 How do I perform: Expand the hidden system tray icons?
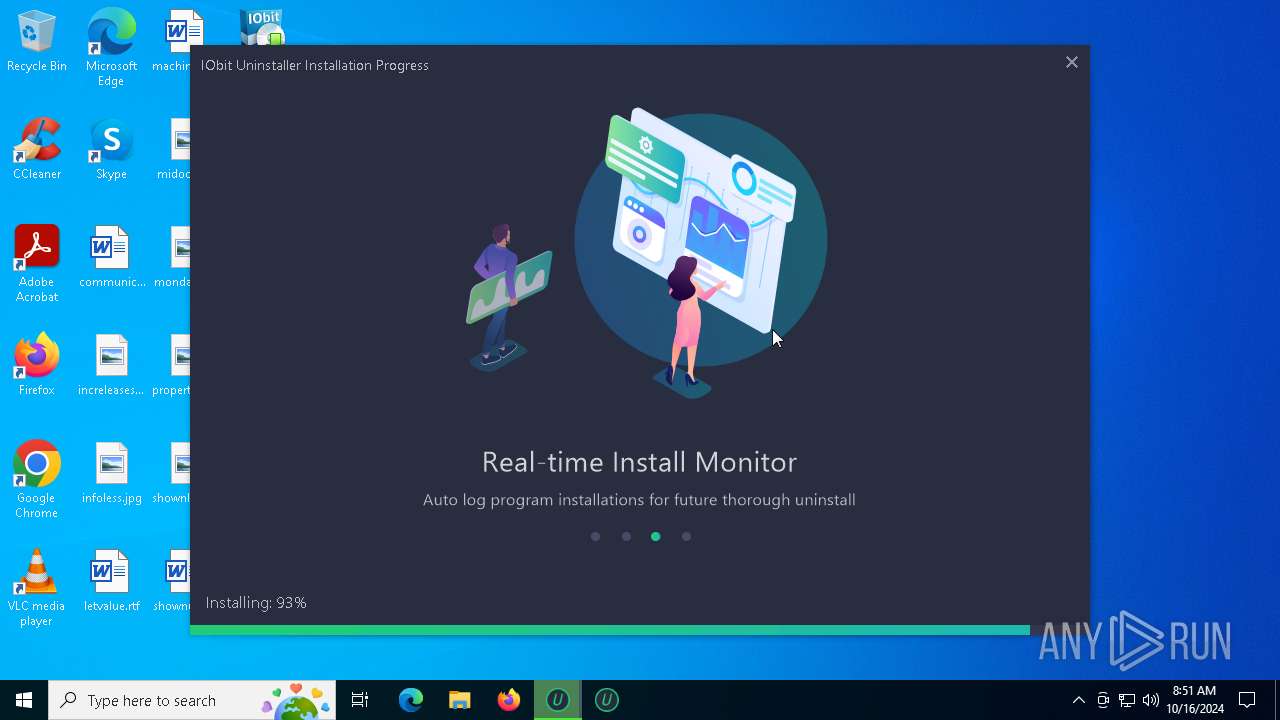click(x=1078, y=700)
